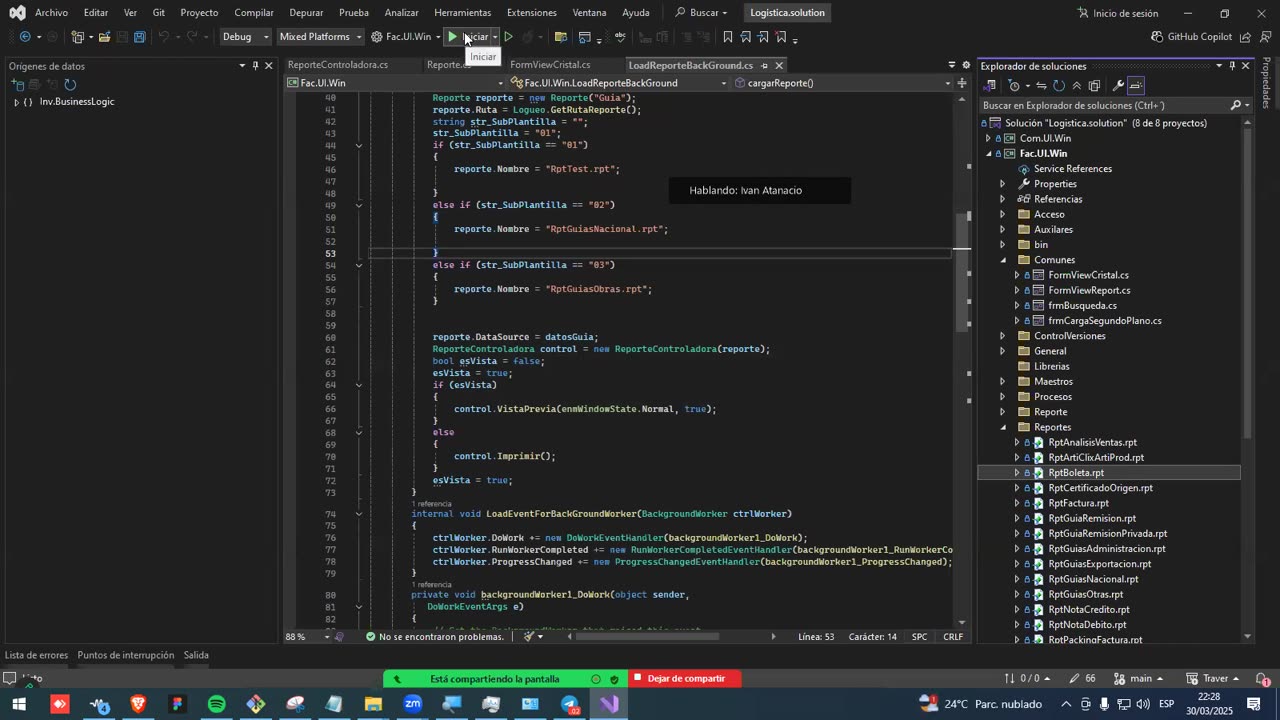Click the Telegram icon in taskbar
1280x720 pixels.
click(x=569, y=704)
